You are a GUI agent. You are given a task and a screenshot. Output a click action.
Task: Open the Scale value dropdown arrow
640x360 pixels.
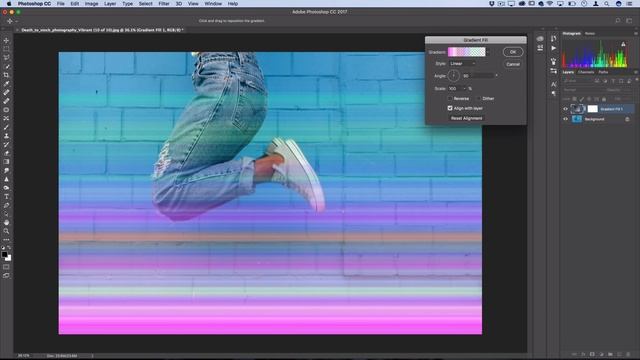click(464, 89)
